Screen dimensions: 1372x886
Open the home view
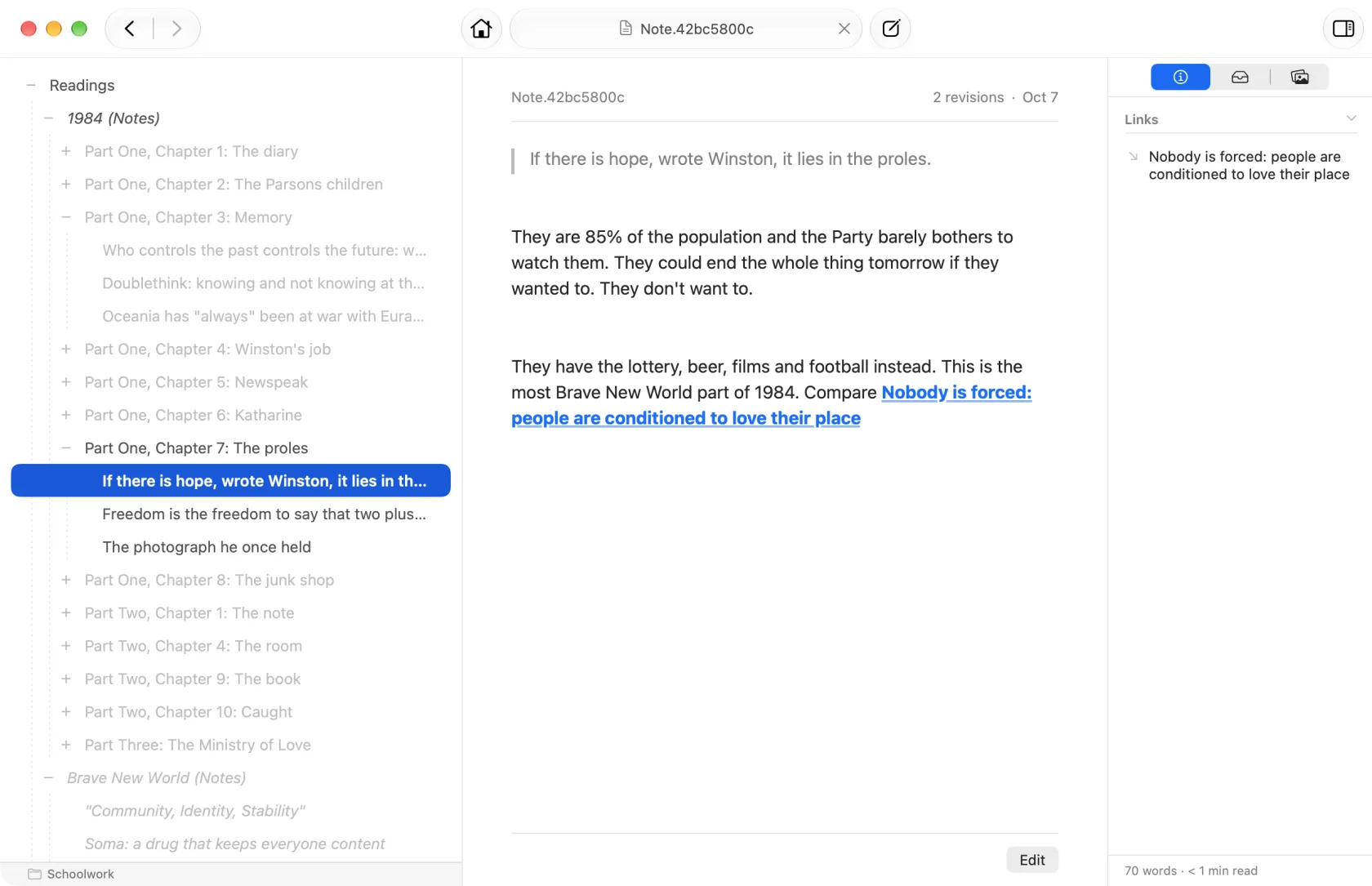tap(481, 29)
